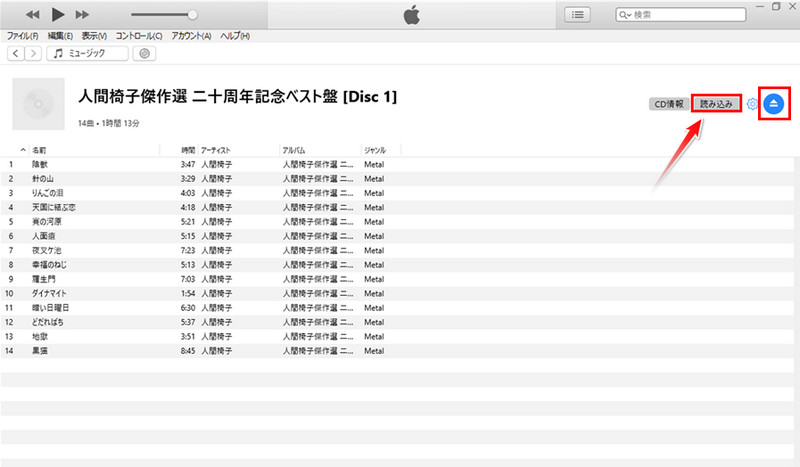This screenshot has height=467, width=800.
Task: Click the 読み込み import button
Action: [x=716, y=104]
